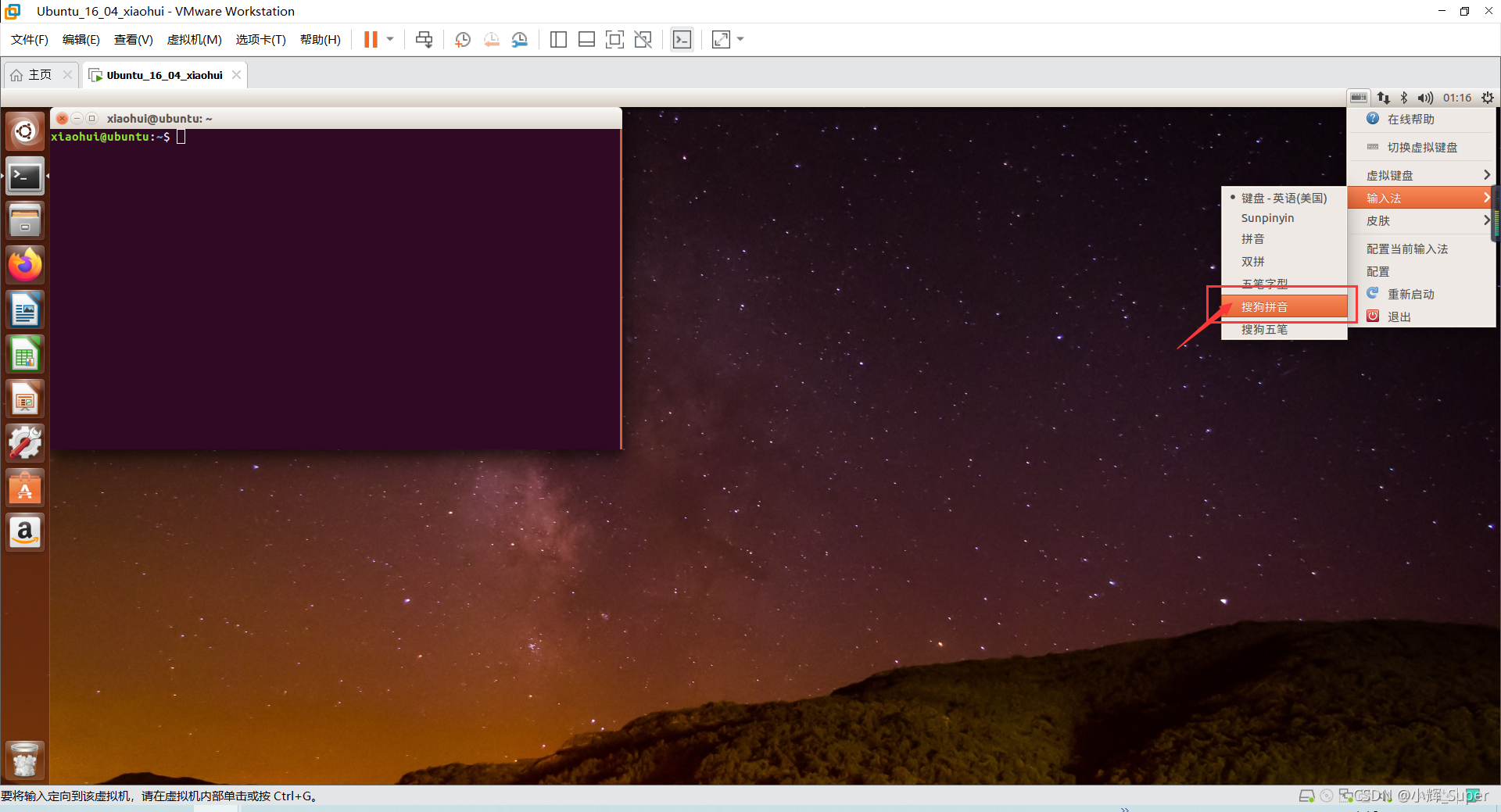Open the Amazon launcher icon
This screenshot has height=812, width=1501.
tap(25, 532)
